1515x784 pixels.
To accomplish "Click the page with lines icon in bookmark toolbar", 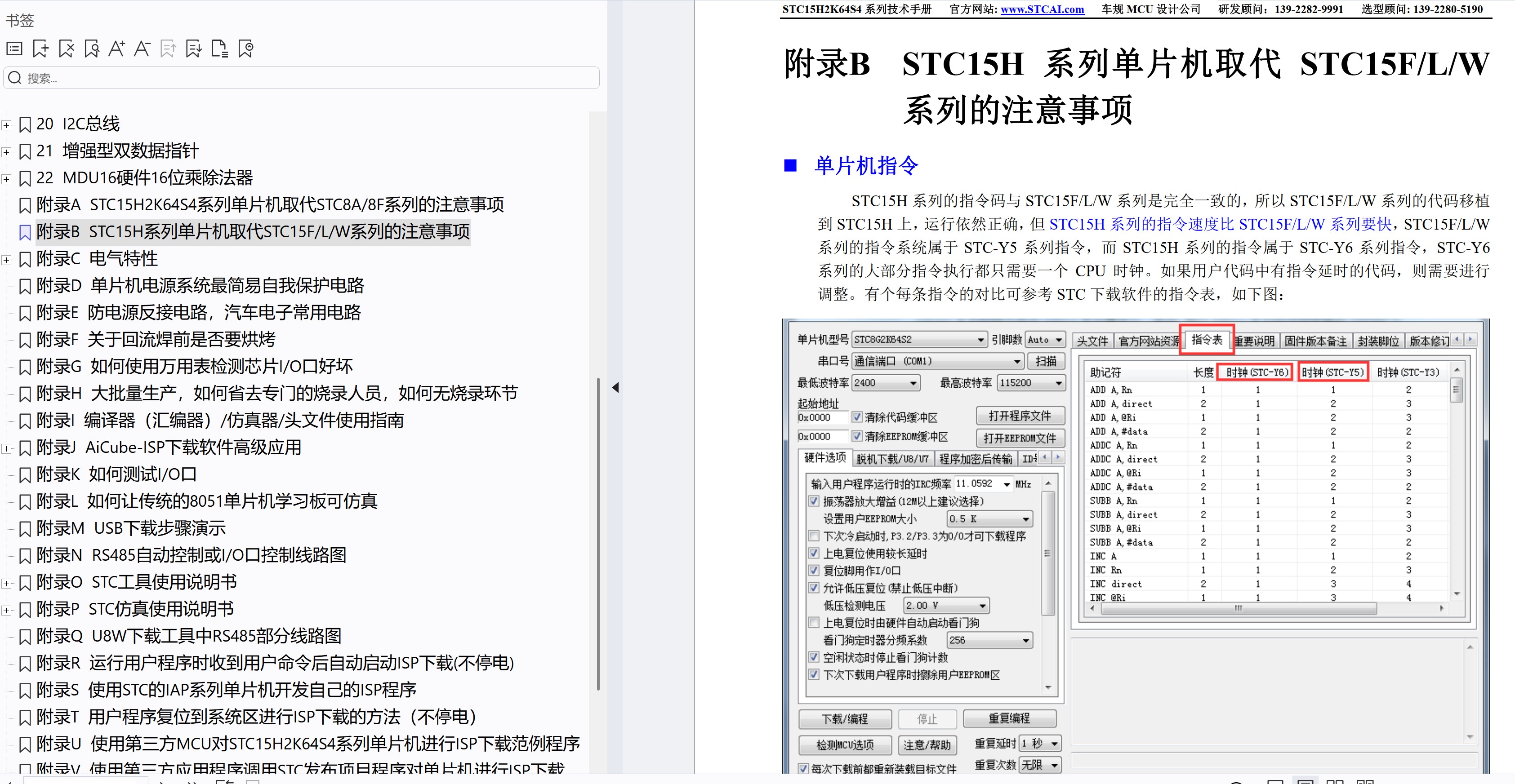I will pyautogui.click(x=219, y=49).
